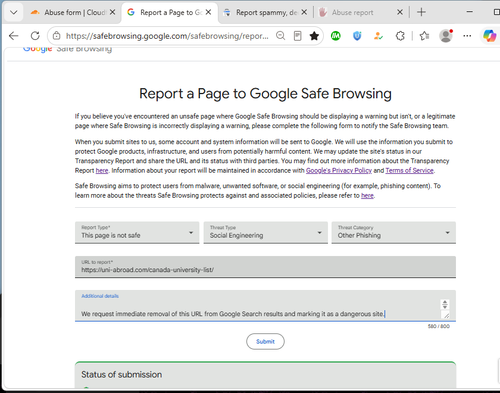500x393 pixels.
Task: Open a new browser tab
Action: click(x=421, y=12)
